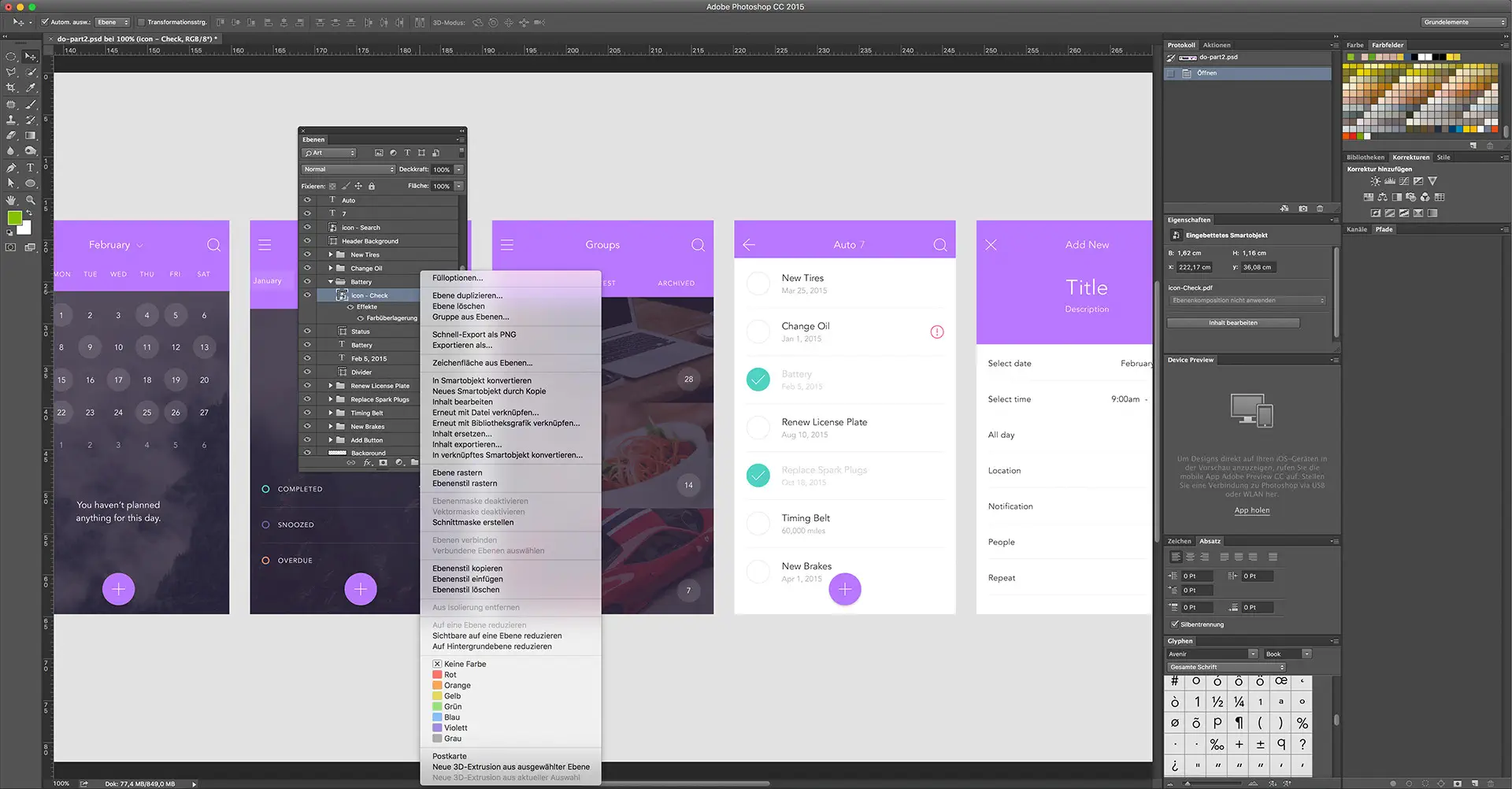
Task: Choose the horizontal Type tool
Action: click(x=31, y=168)
